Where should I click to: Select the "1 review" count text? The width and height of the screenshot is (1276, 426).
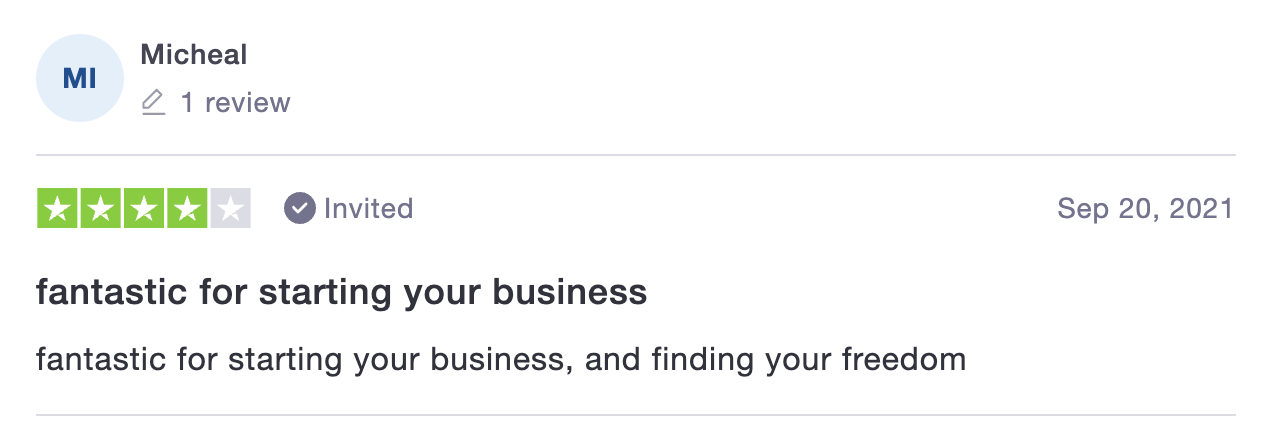tap(235, 102)
